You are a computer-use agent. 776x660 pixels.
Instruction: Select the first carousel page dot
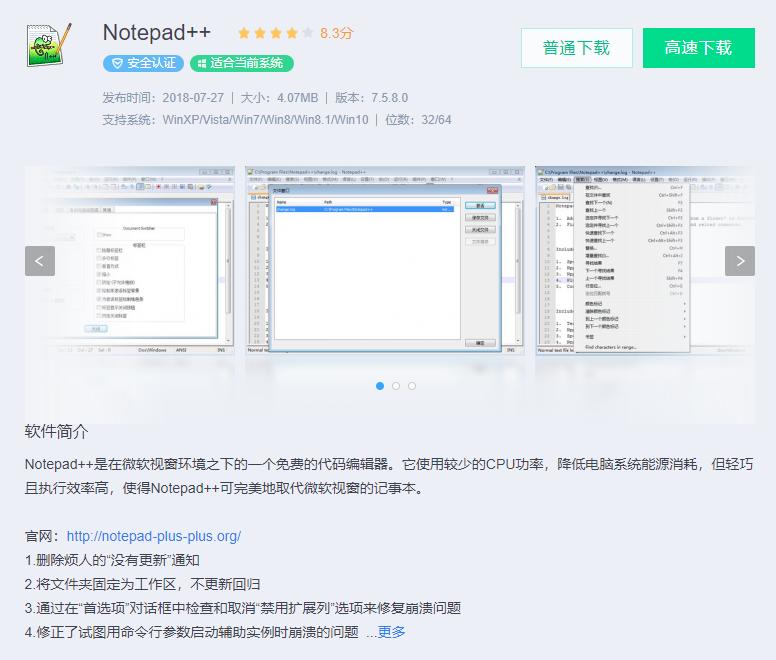point(380,386)
